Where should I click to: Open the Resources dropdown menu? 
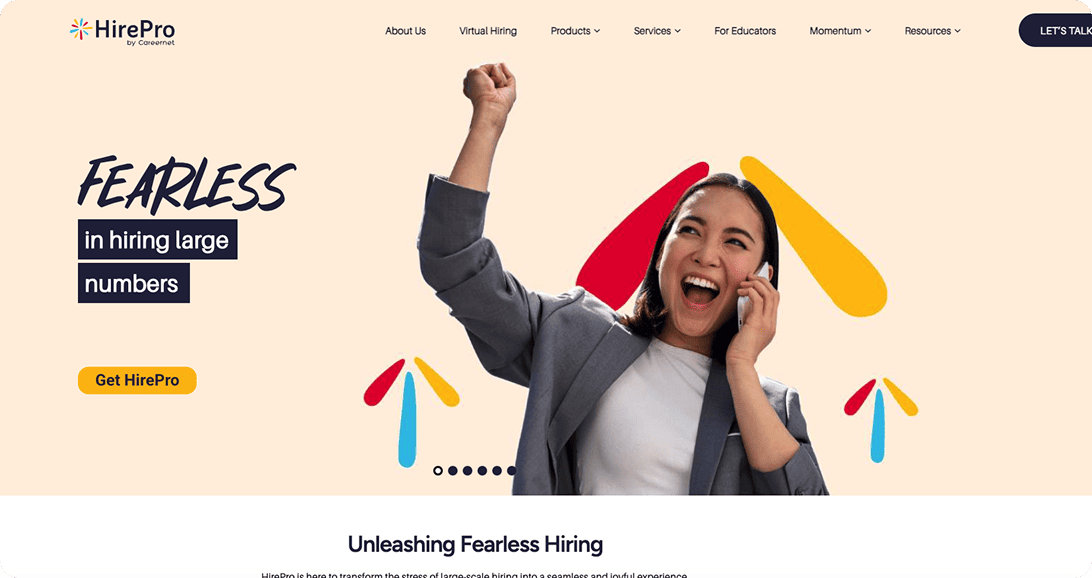(933, 31)
